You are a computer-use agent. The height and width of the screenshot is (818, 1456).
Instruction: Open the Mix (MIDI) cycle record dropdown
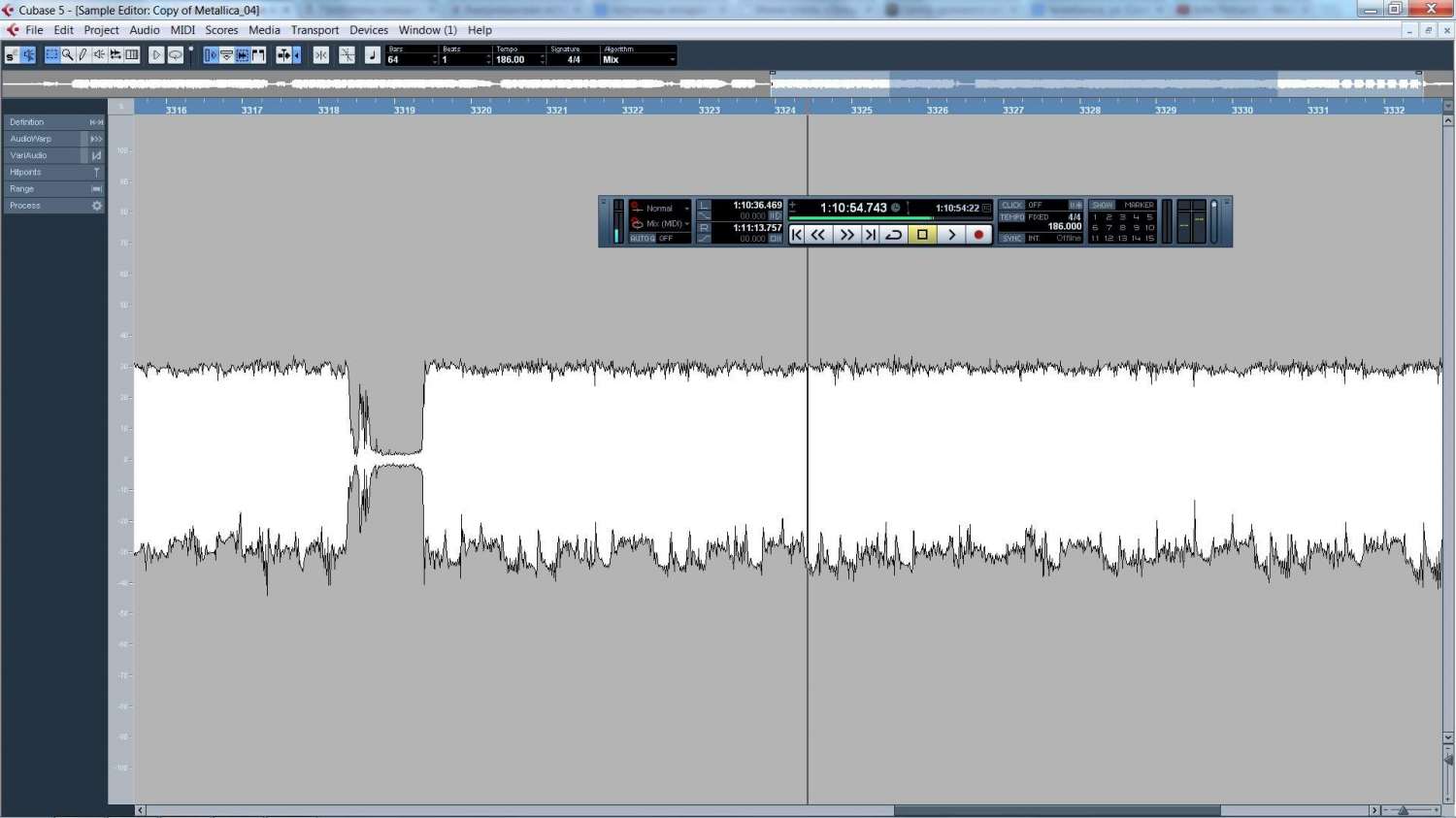coord(660,224)
